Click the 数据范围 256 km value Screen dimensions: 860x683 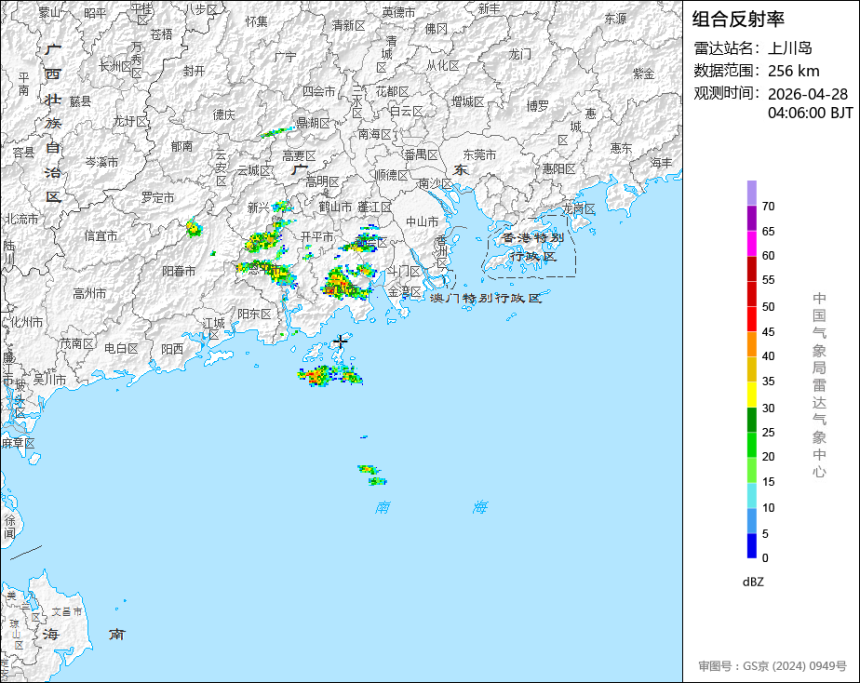click(x=793, y=71)
